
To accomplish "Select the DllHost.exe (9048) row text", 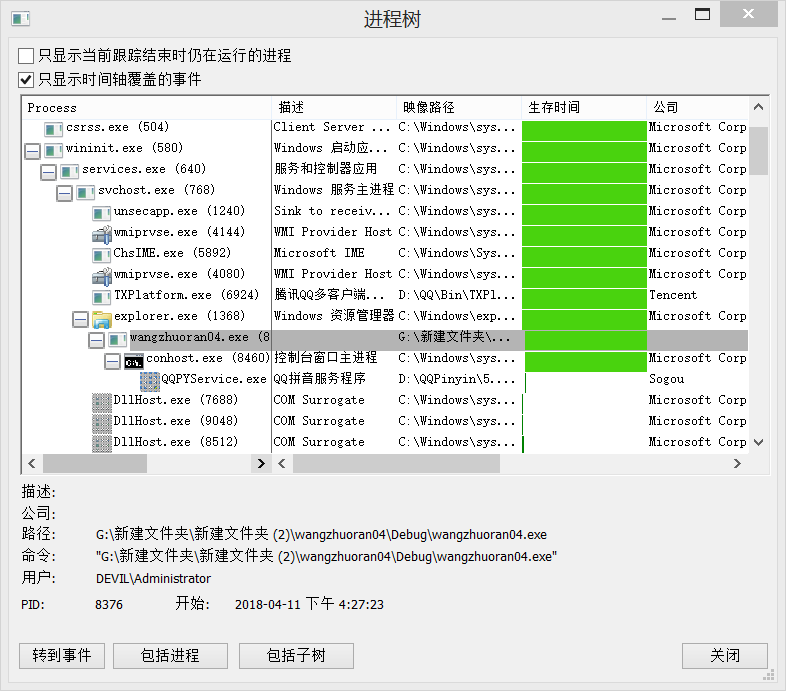I will [175, 421].
